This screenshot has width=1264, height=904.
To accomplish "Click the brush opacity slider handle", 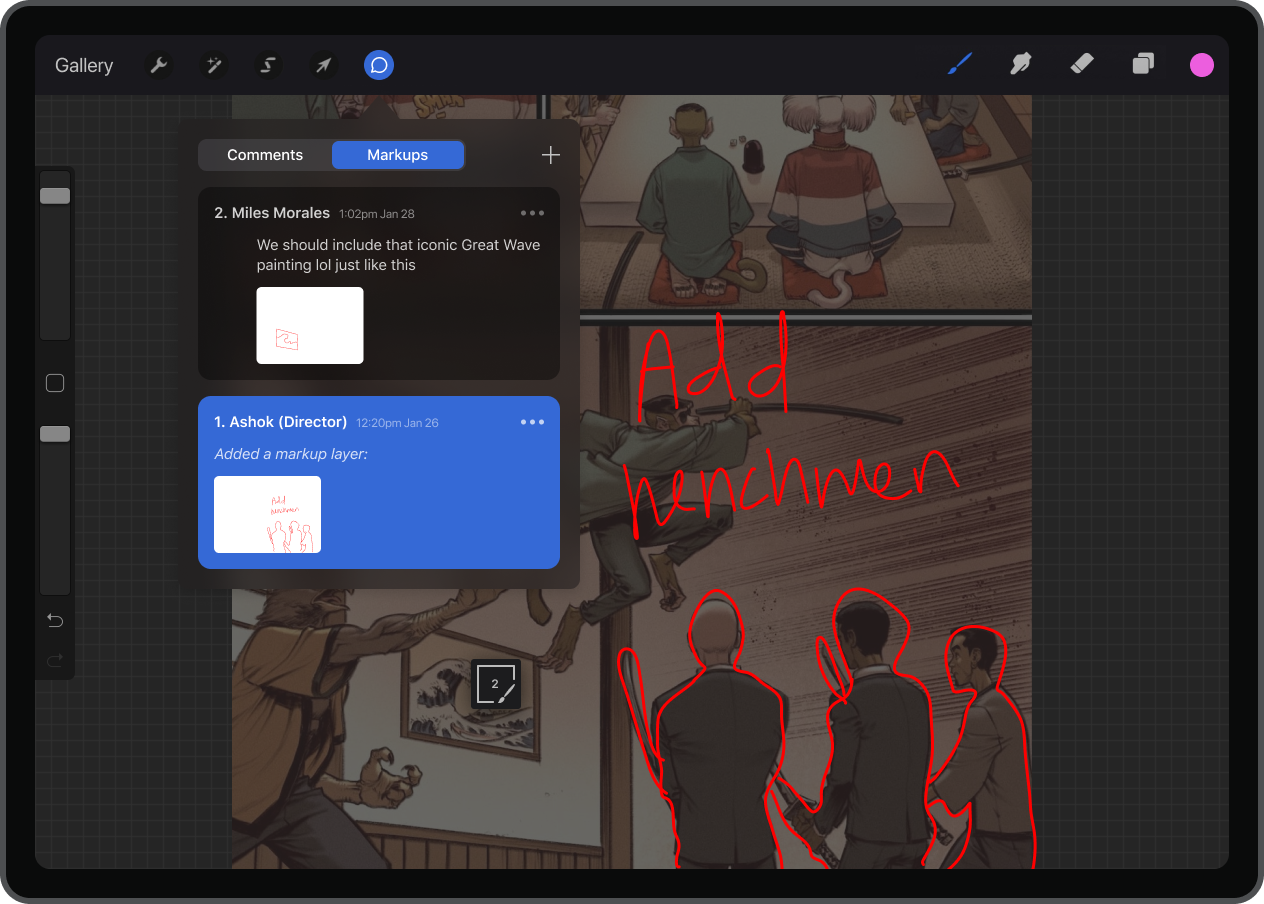I will [55, 434].
